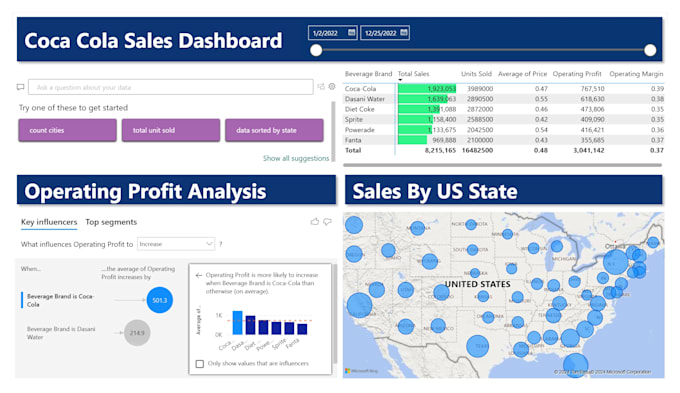Viewport: 680px width, 393px height.
Task: Open the Increase dropdown
Action: coord(176,244)
